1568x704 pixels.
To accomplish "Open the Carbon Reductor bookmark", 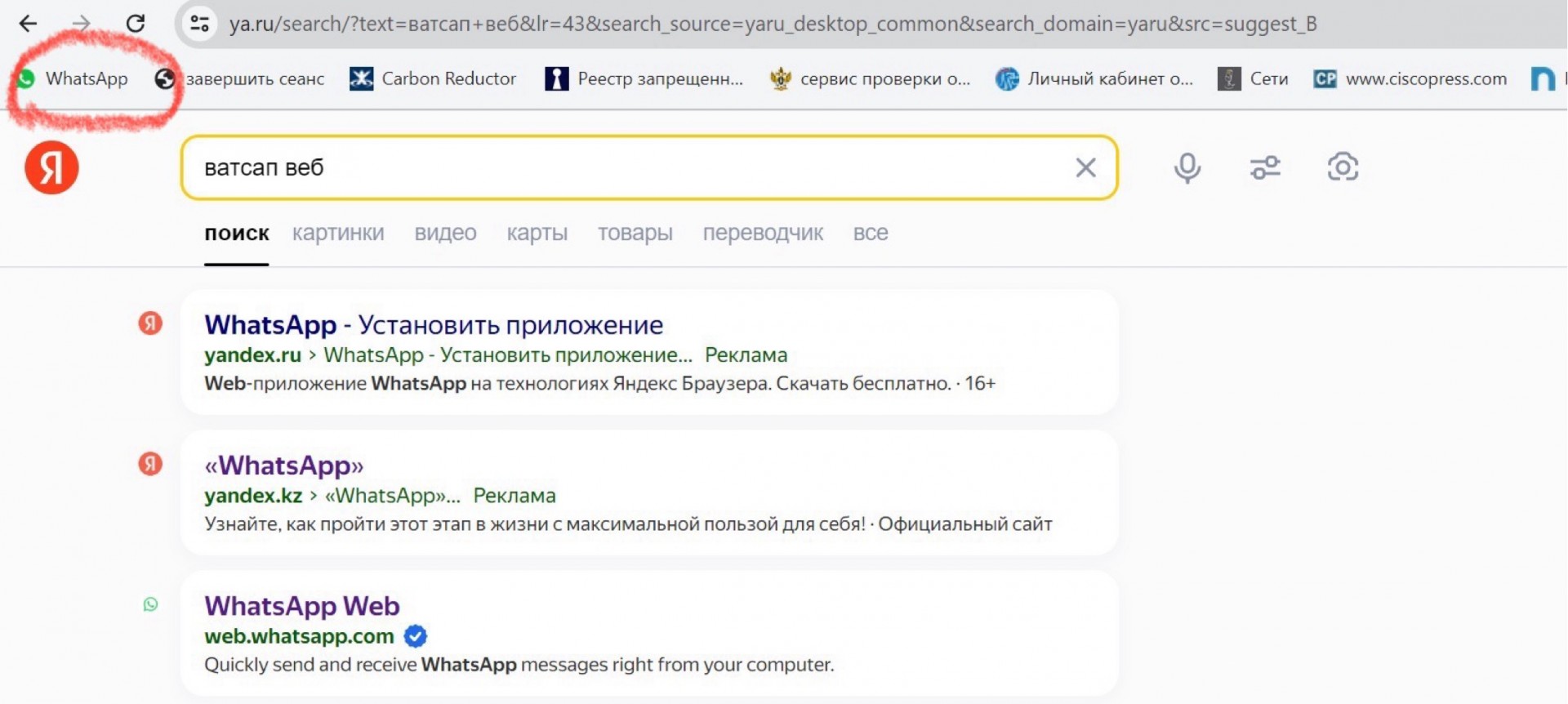I will pos(433,78).
